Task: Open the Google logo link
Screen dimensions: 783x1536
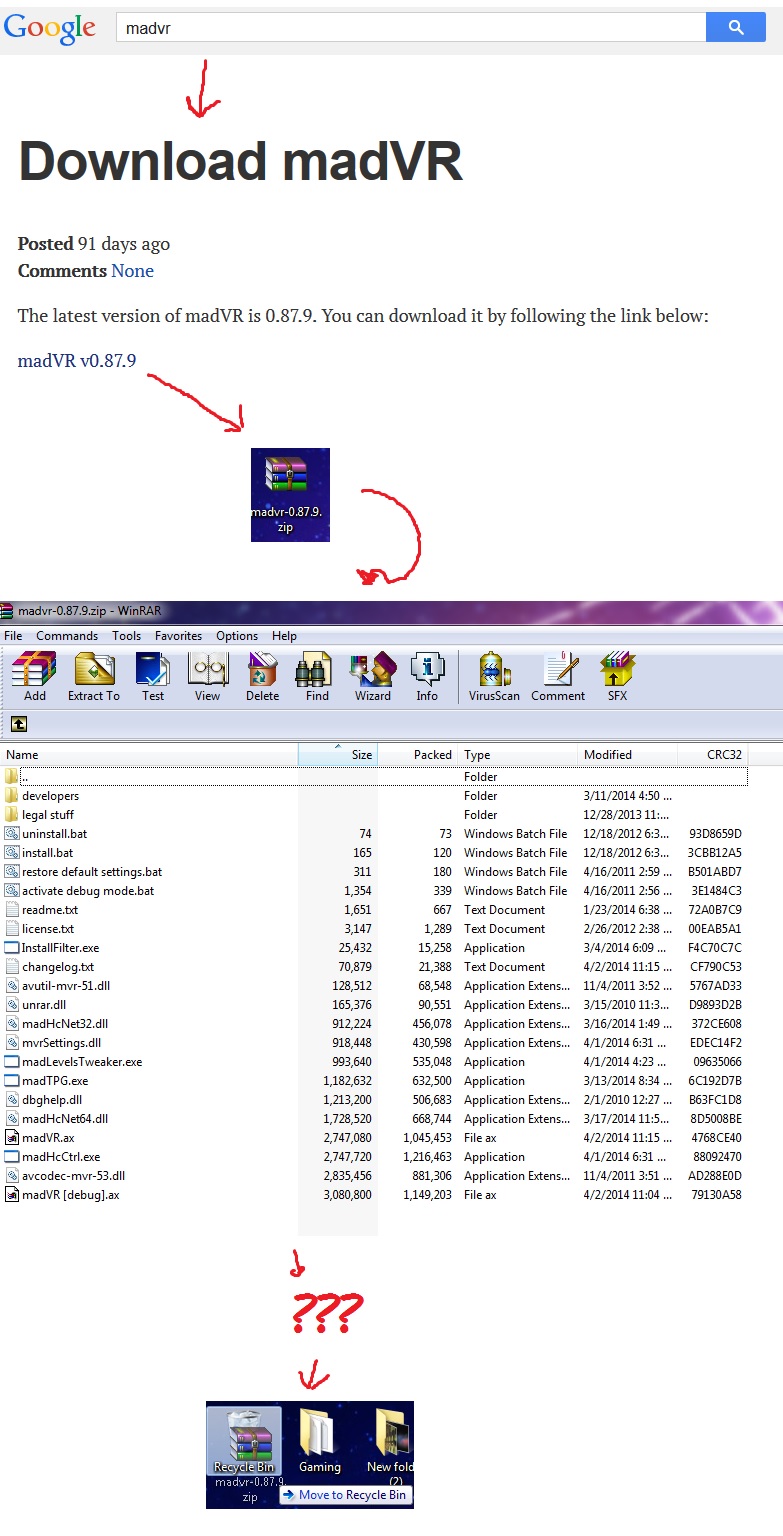Action: pyautogui.click(x=50, y=29)
